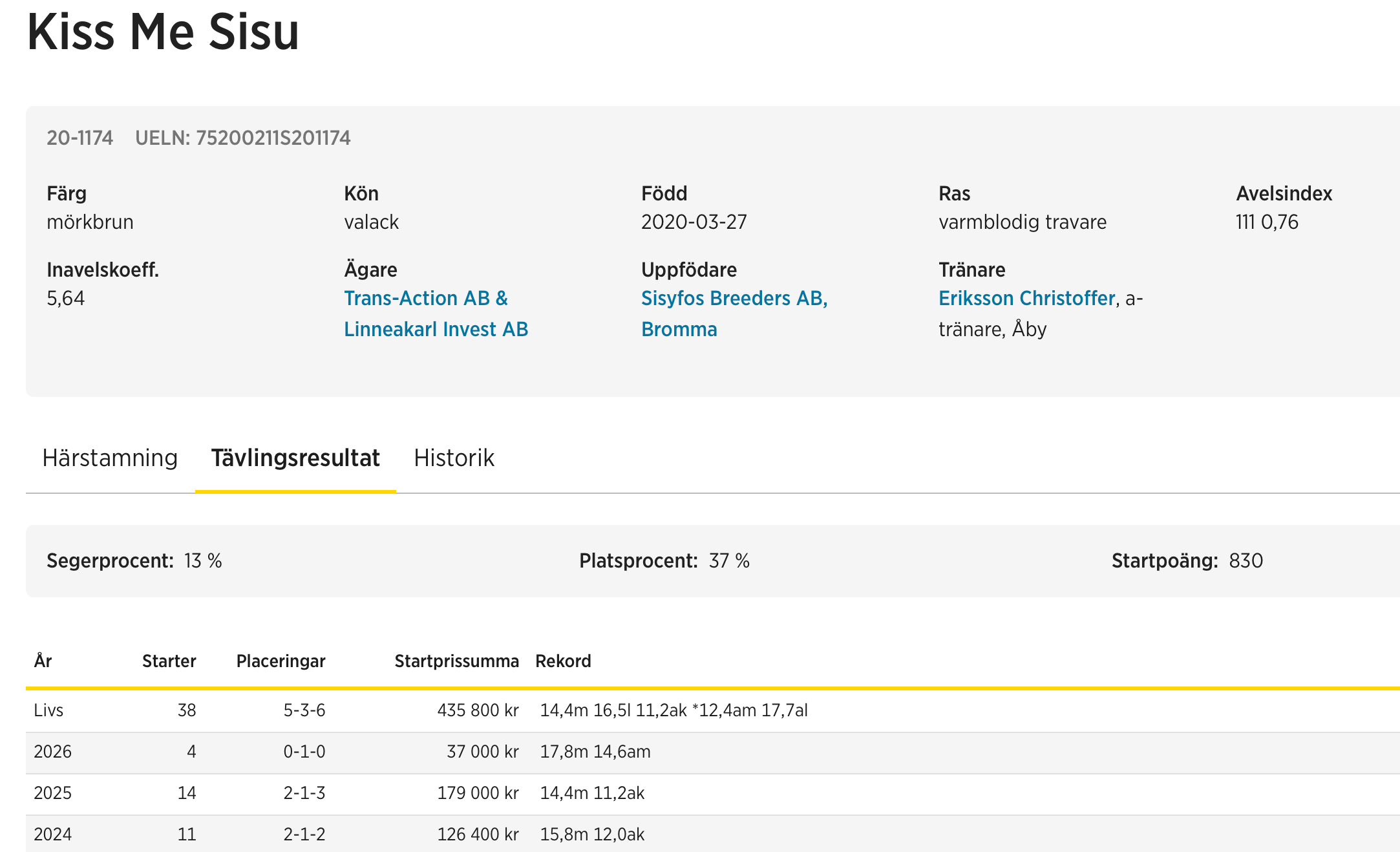Select the Tävlingsresultat tab
The height and width of the screenshot is (852, 1400).
click(x=295, y=458)
